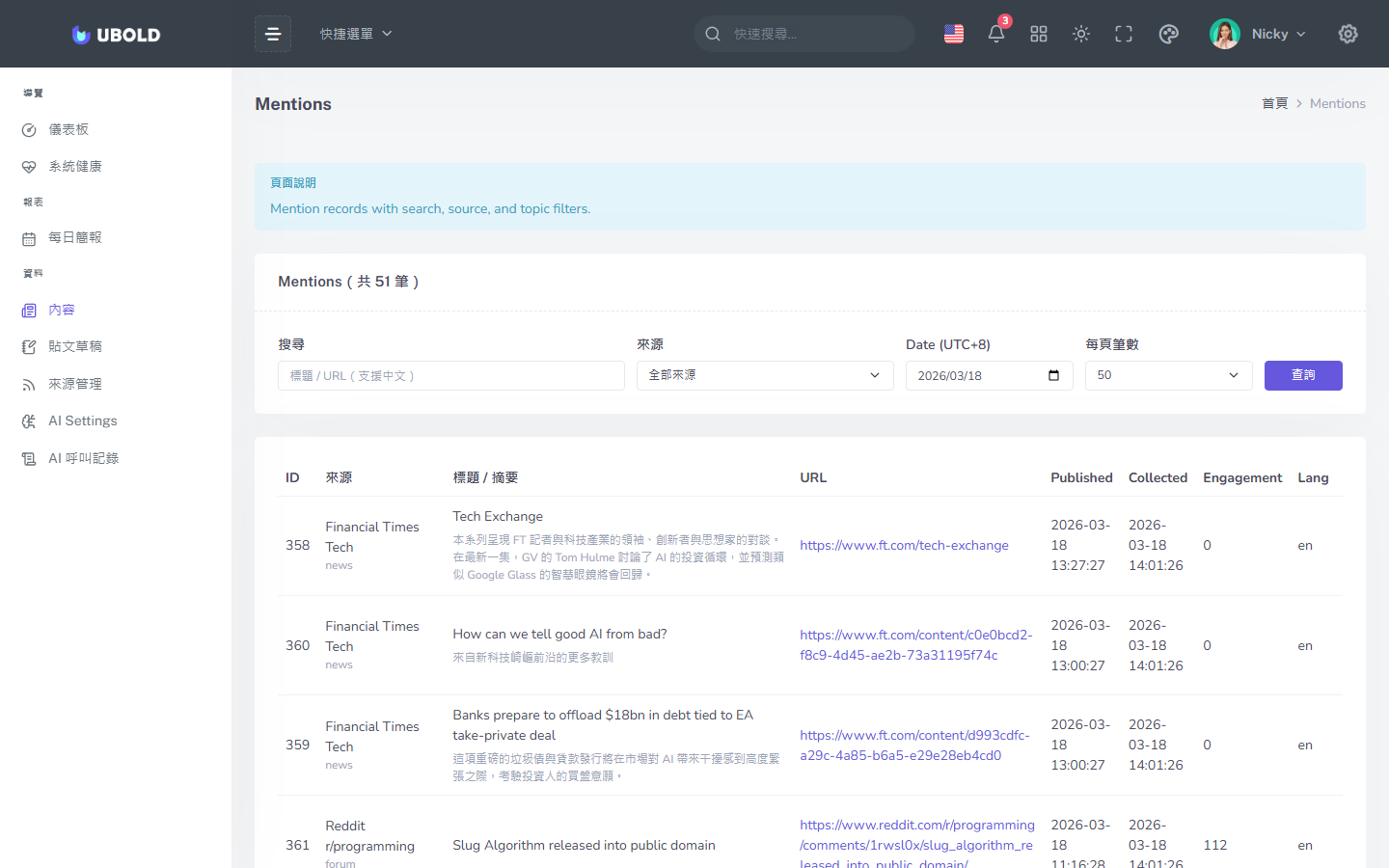Toggle fullscreen mode icon

coord(1124,34)
